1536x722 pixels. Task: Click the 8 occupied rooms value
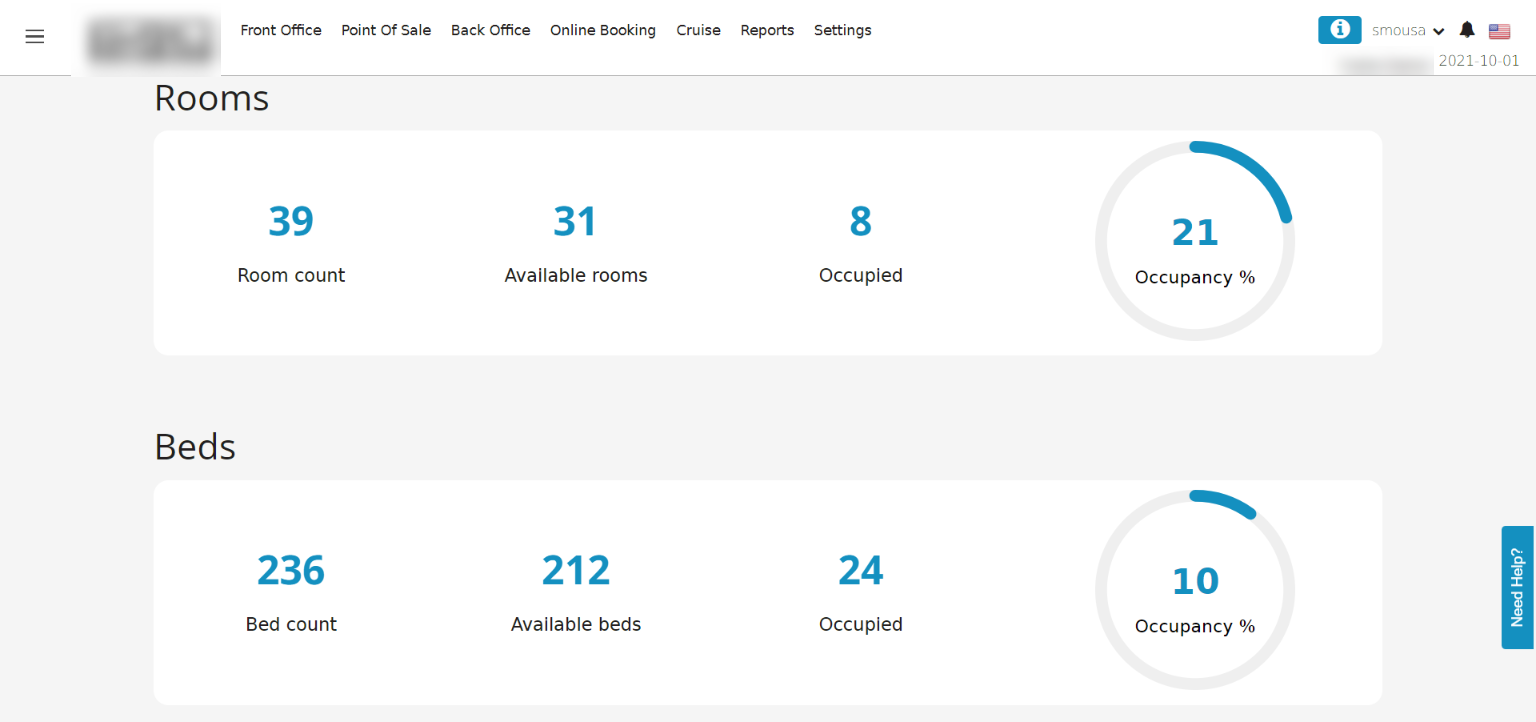coord(861,221)
